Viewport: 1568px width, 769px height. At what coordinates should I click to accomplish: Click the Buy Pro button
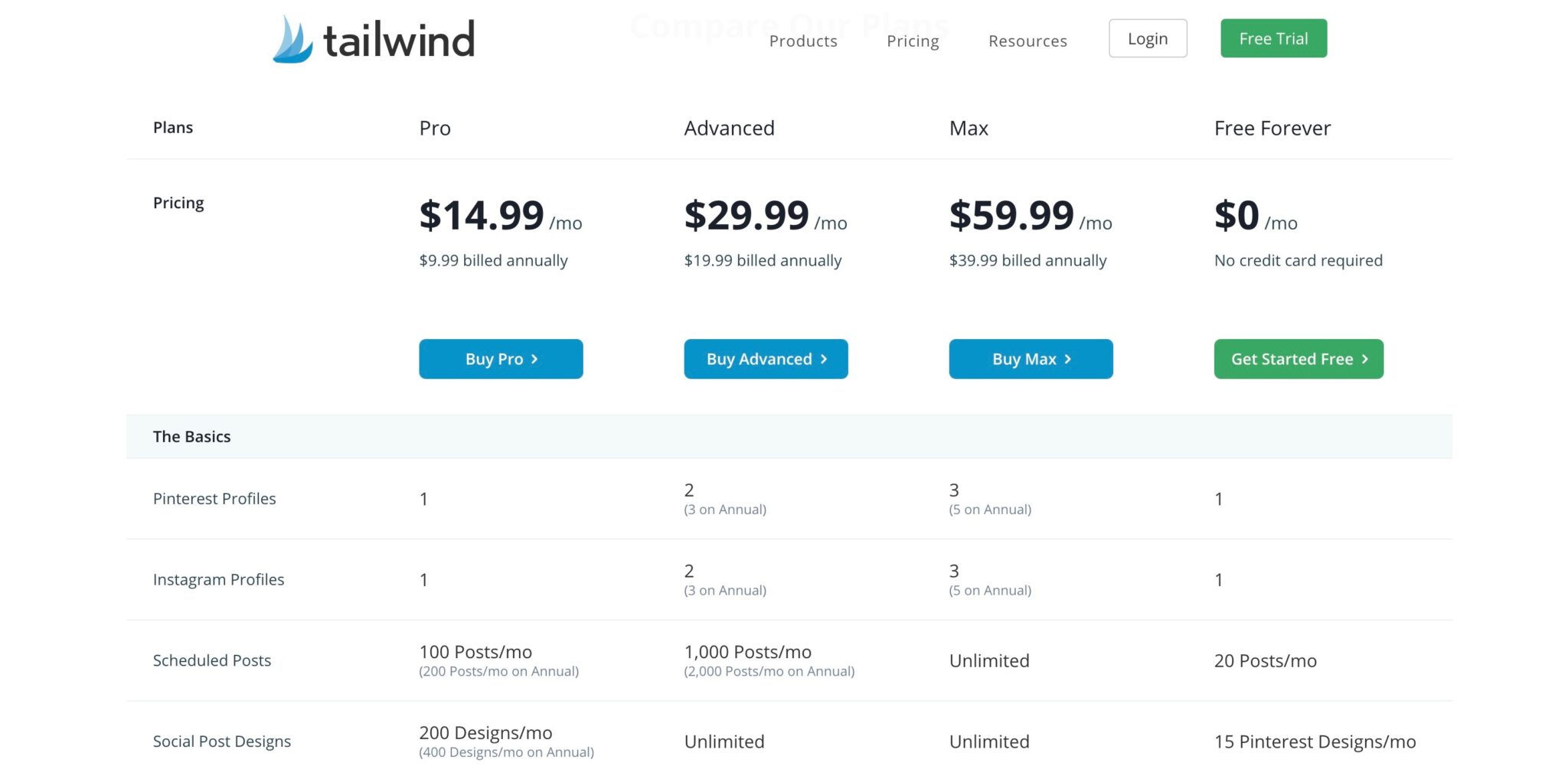(501, 359)
